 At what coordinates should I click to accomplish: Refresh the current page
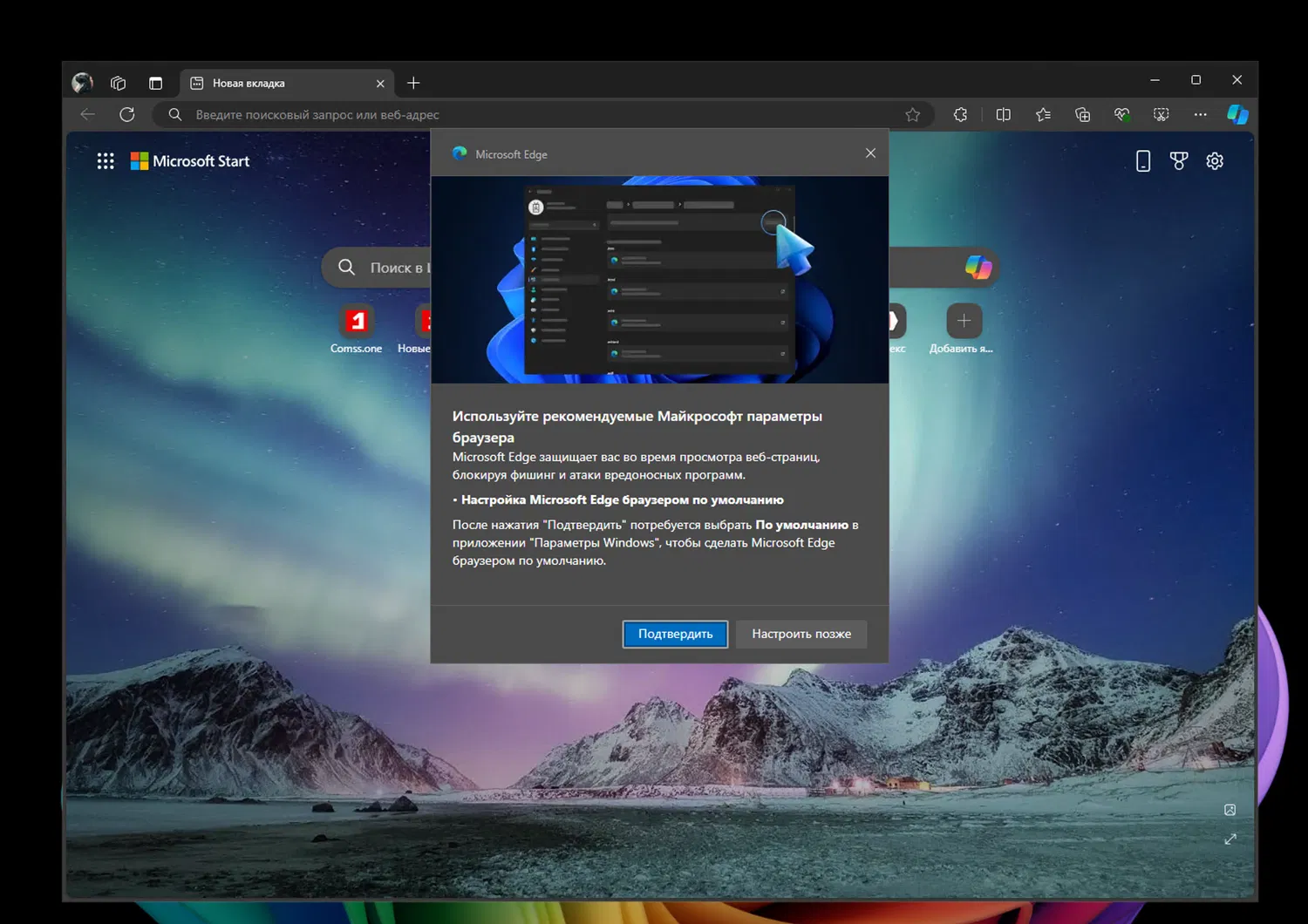click(127, 114)
